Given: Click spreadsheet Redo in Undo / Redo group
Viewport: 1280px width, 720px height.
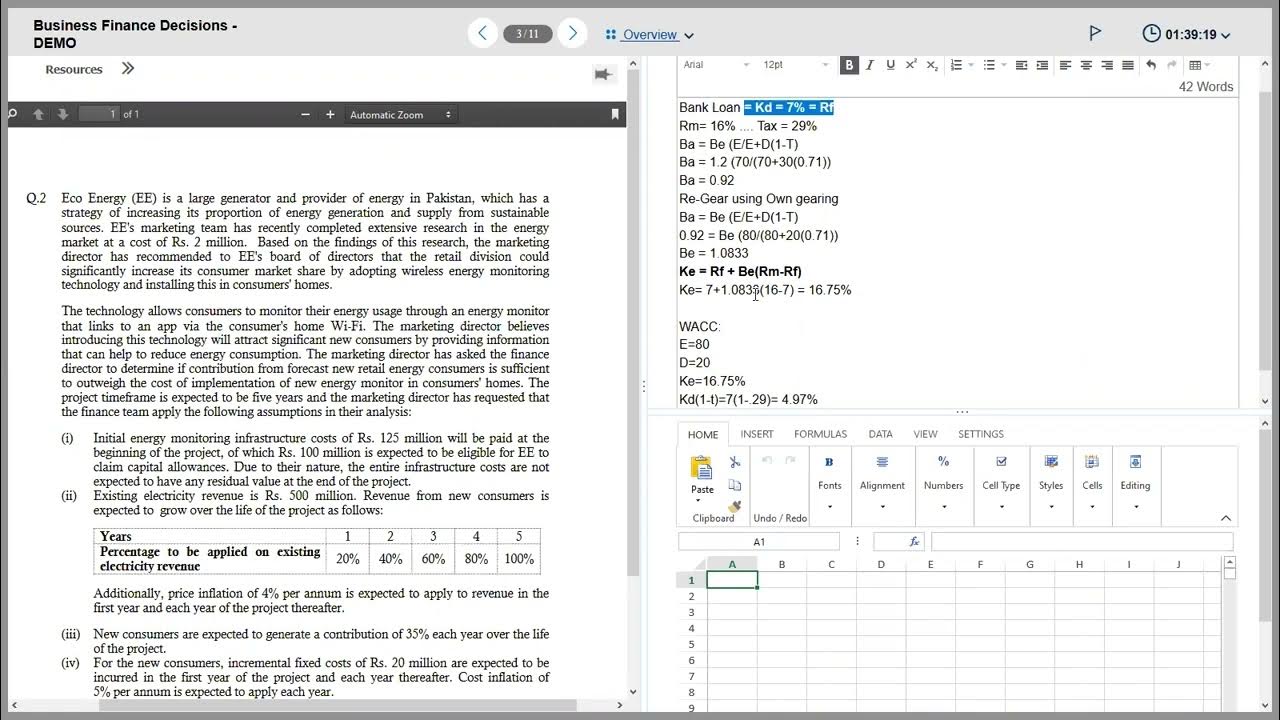Looking at the screenshot, I should (790, 461).
